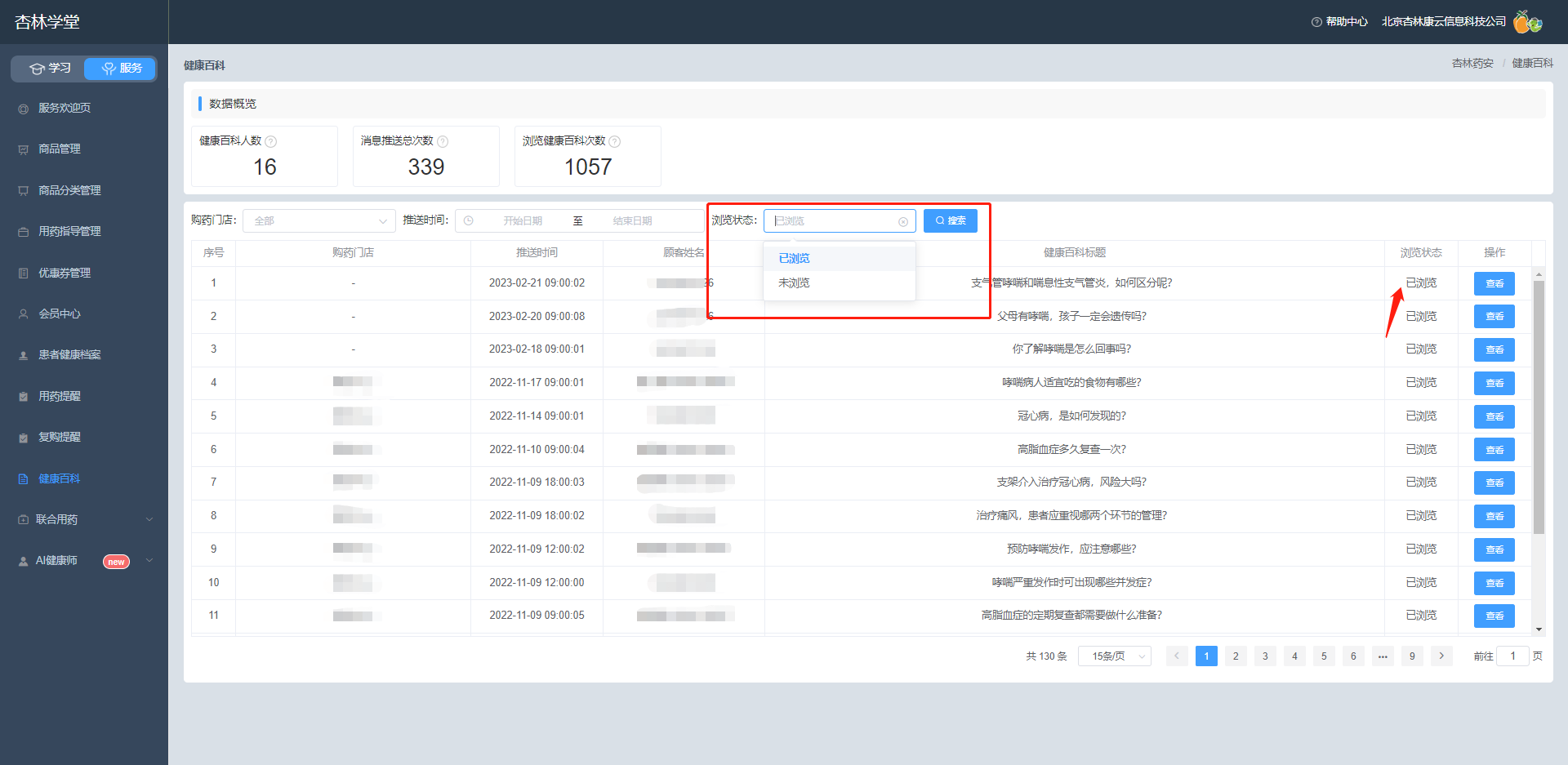This screenshot has width=1568, height=765.
Task: Click 查看 button for row 1
Action: pyautogui.click(x=1494, y=283)
